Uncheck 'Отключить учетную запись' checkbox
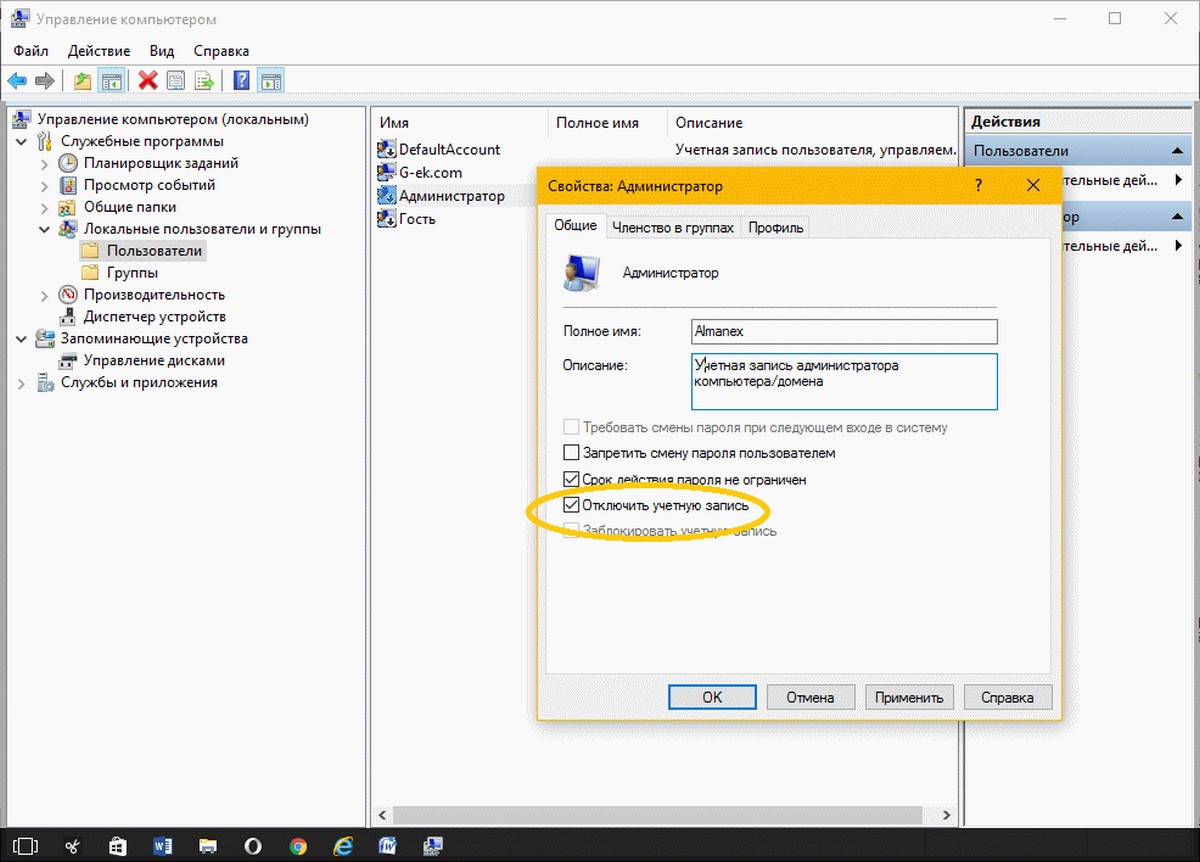1200x862 pixels. (572, 506)
